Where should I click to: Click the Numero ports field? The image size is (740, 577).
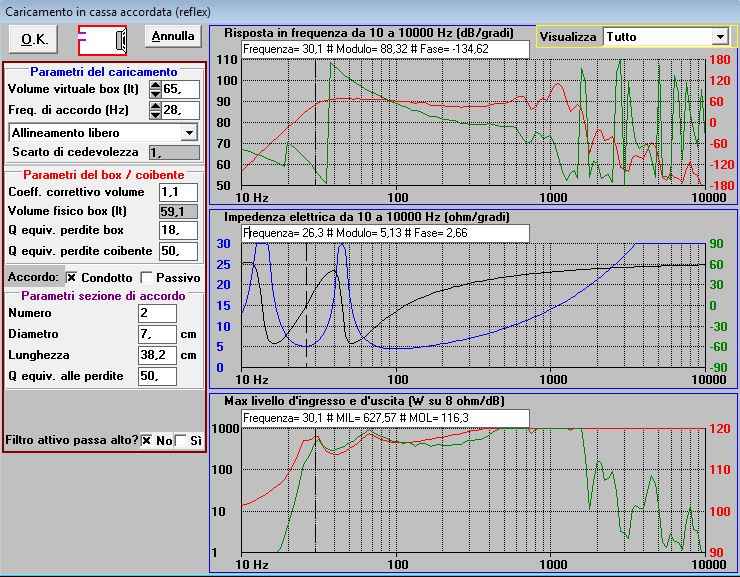coord(157,313)
